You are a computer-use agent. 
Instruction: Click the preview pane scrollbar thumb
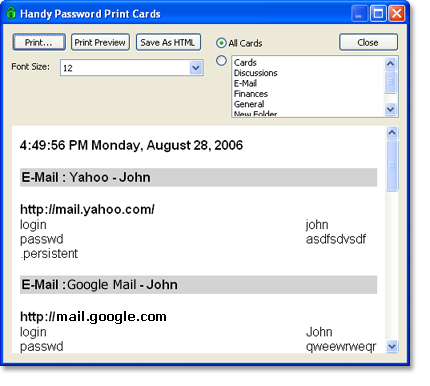pyautogui.click(x=392, y=165)
